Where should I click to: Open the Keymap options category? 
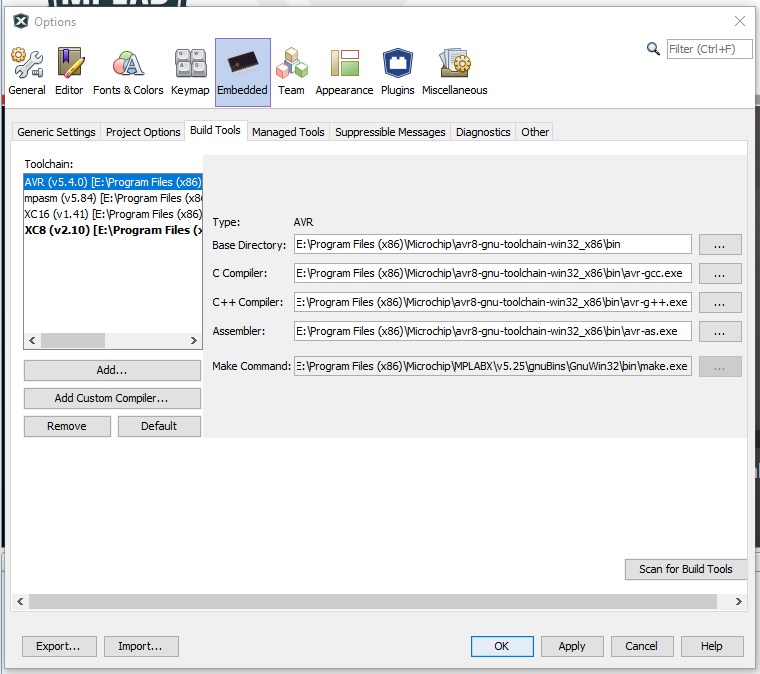pyautogui.click(x=190, y=72)
